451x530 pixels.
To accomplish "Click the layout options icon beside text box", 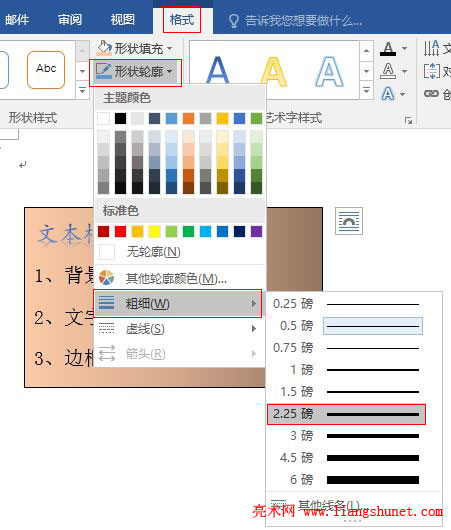I will 349,221.
